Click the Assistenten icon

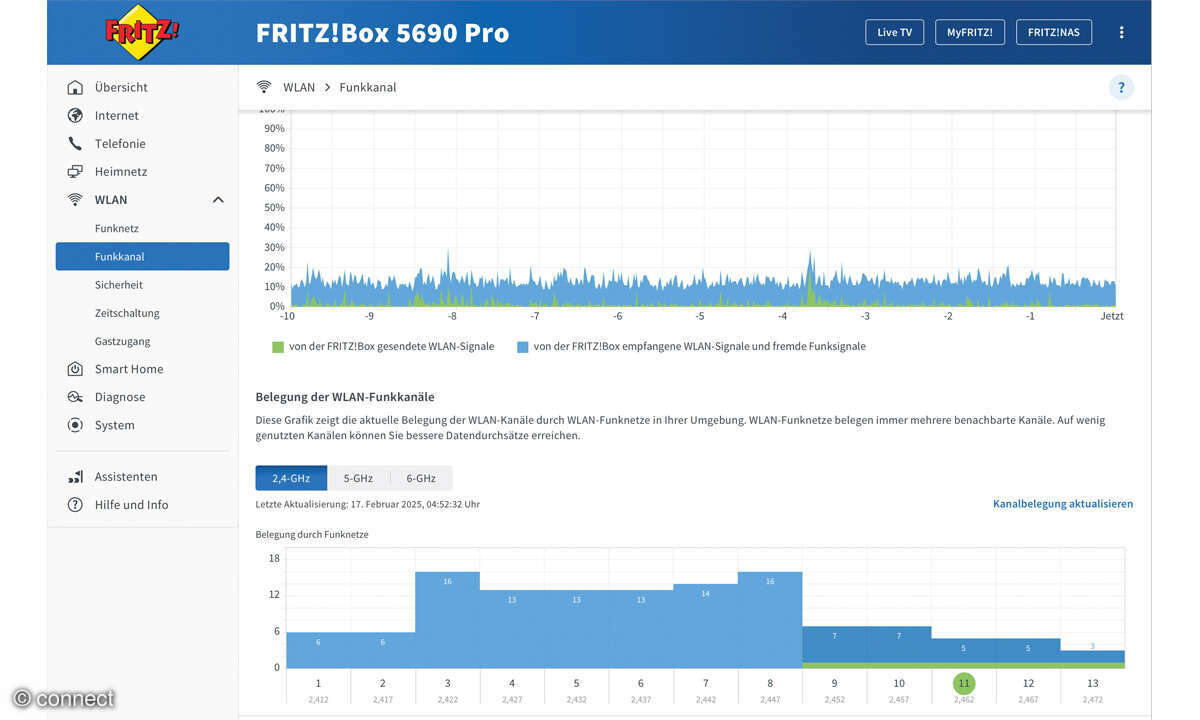75,477
